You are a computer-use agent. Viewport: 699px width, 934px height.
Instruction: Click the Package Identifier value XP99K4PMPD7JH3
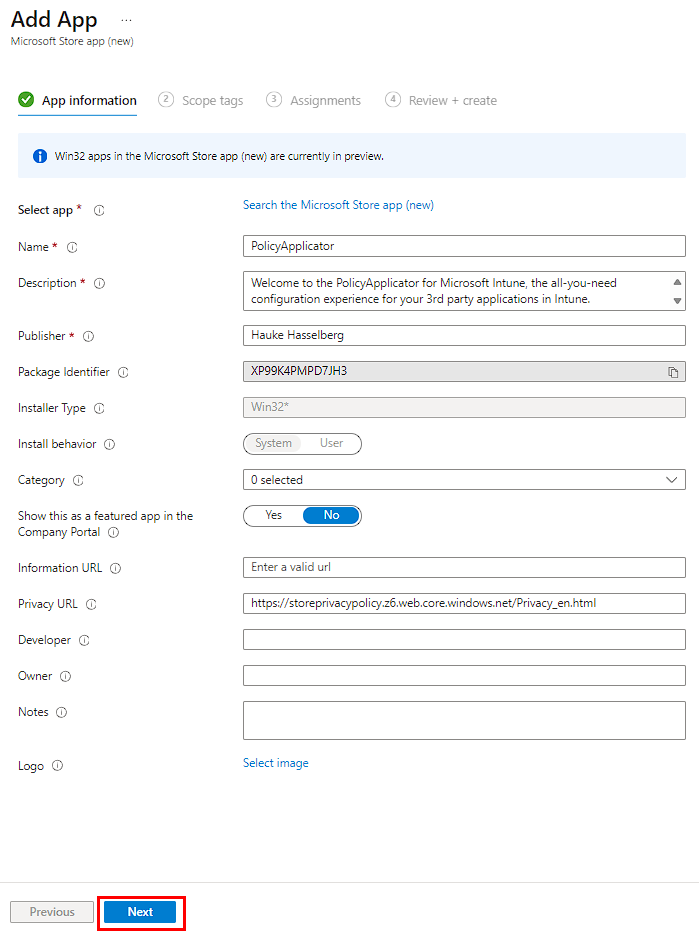pyautogui.click(x=299, y=371)
